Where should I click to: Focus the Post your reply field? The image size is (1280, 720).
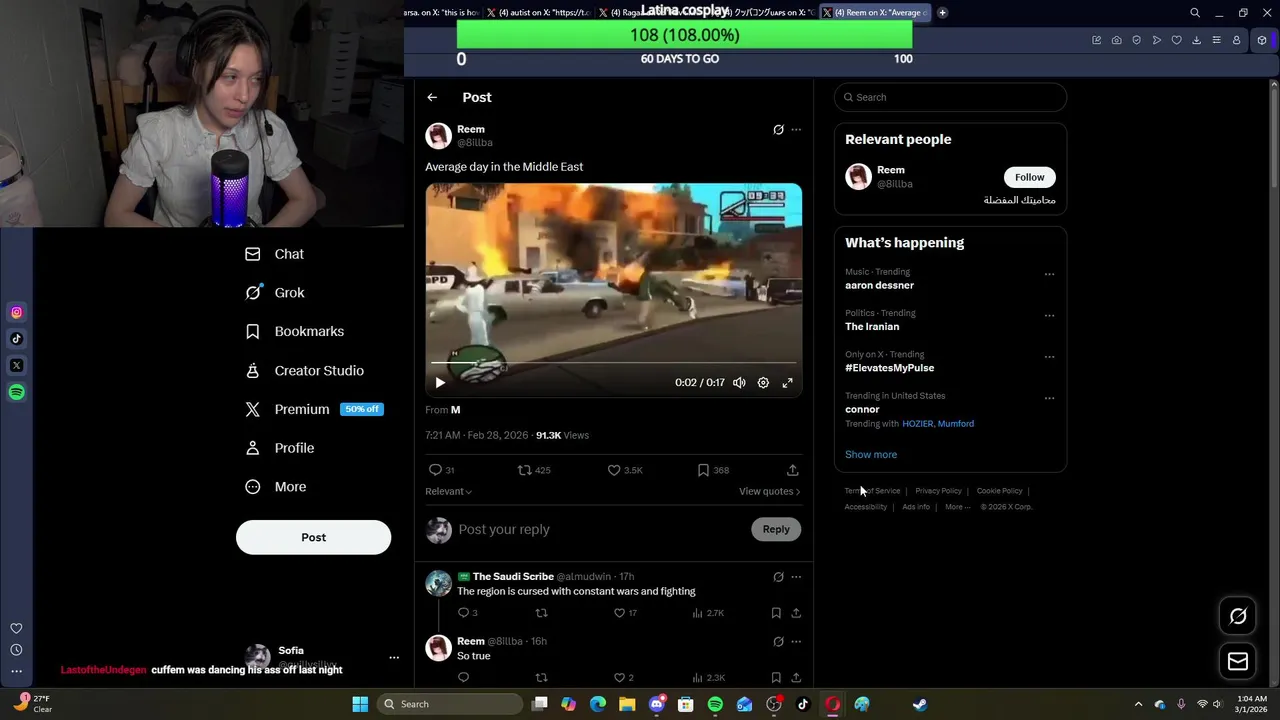pyautogui.click(x=600, y=529)
